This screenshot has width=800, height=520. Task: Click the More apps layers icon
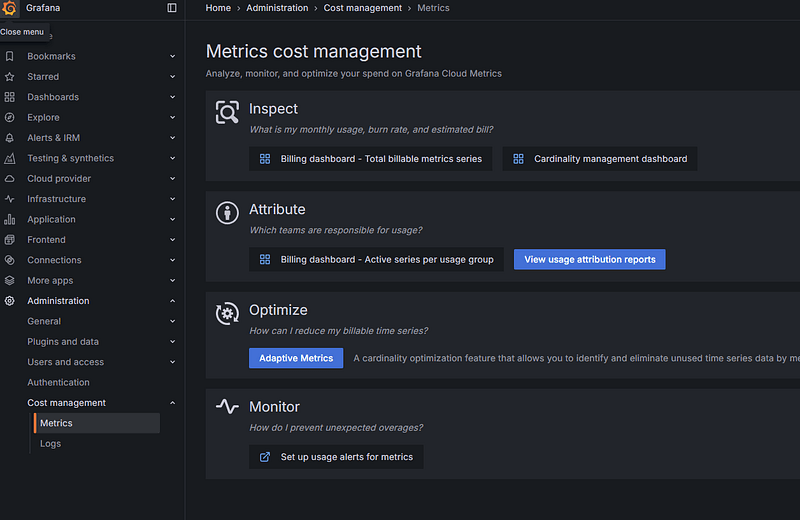tap(9, 281)
